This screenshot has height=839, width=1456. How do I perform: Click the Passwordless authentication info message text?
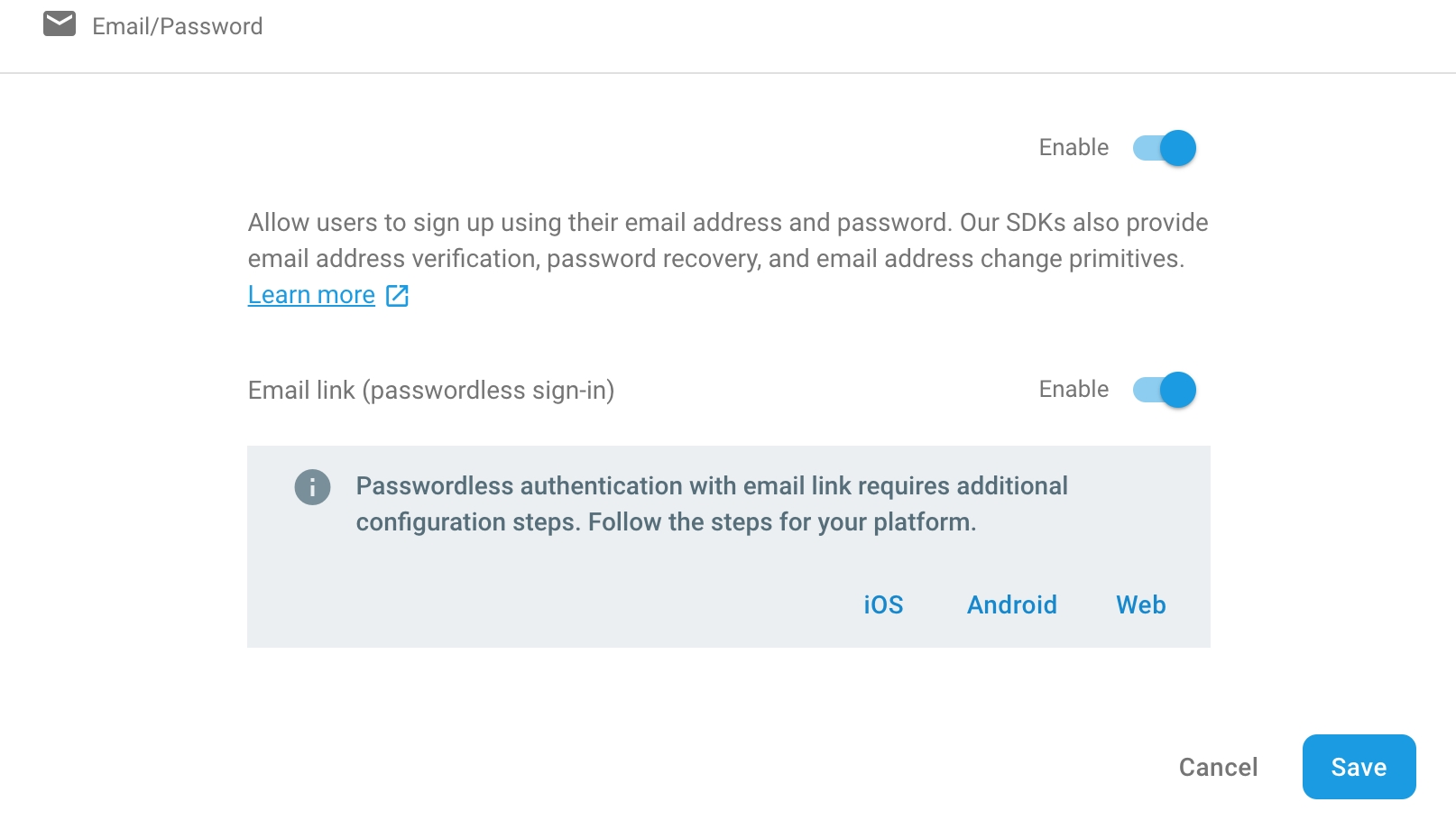coord(711,486)
